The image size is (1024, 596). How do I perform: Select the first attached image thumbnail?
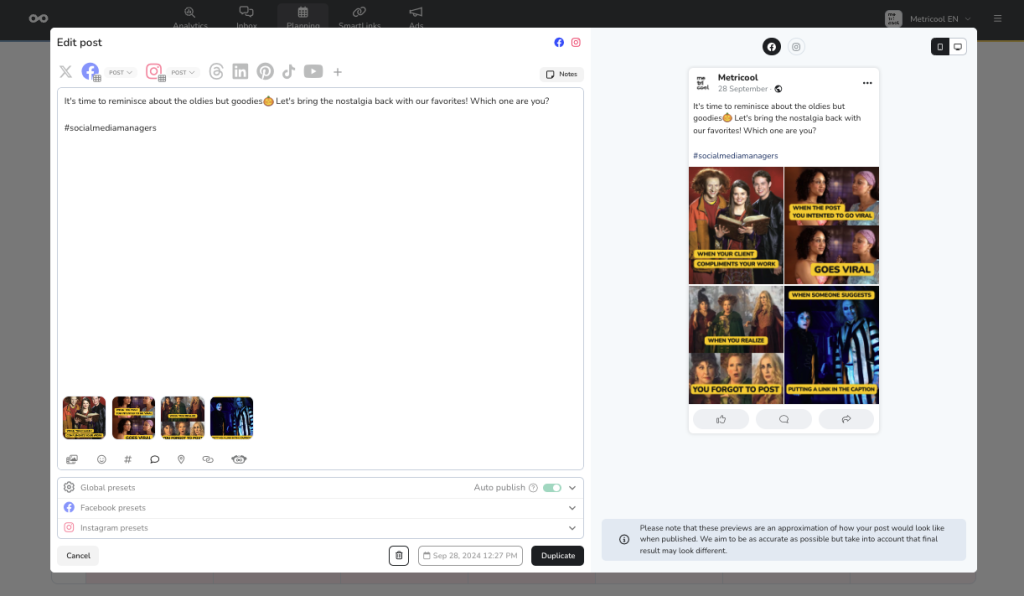[x=84, y=418]
